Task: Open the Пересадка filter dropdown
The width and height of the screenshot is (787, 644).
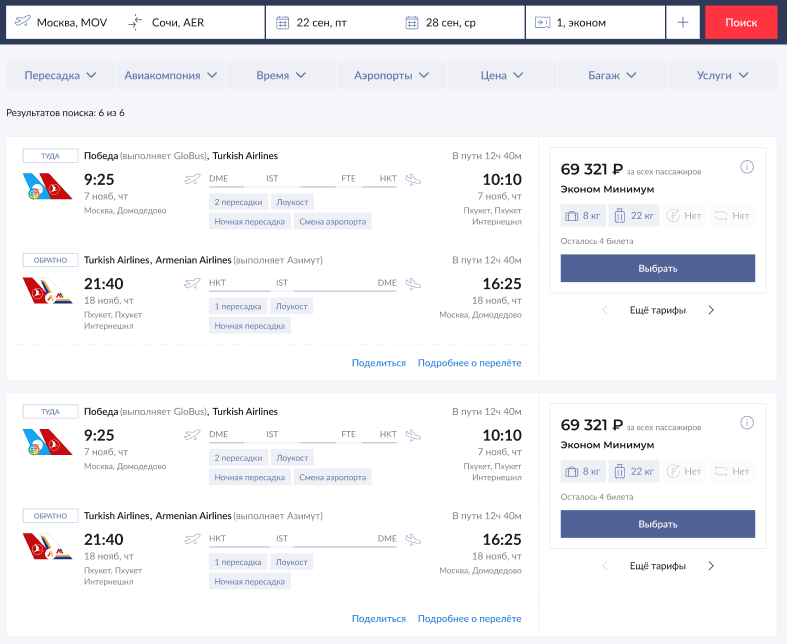Action: pos(61,75)
